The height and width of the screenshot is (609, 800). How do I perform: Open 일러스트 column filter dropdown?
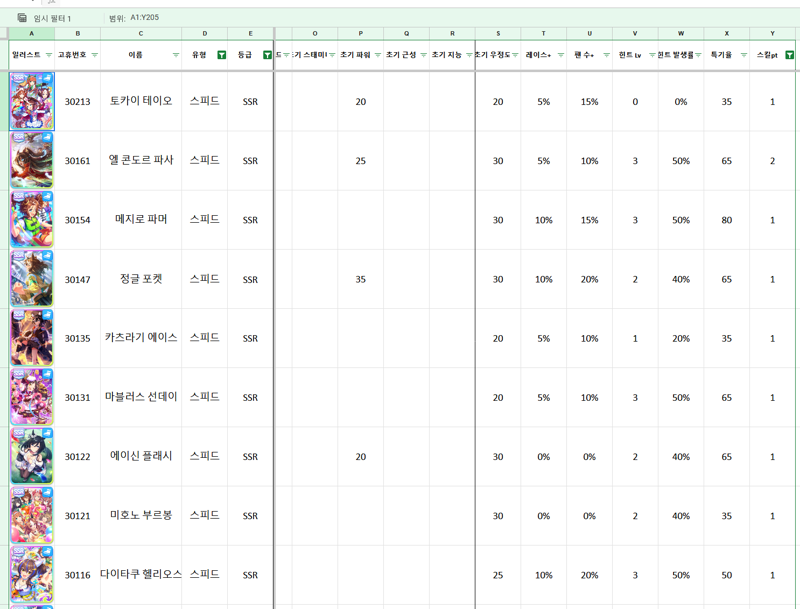pyautogui.click(x=49, y=55)
